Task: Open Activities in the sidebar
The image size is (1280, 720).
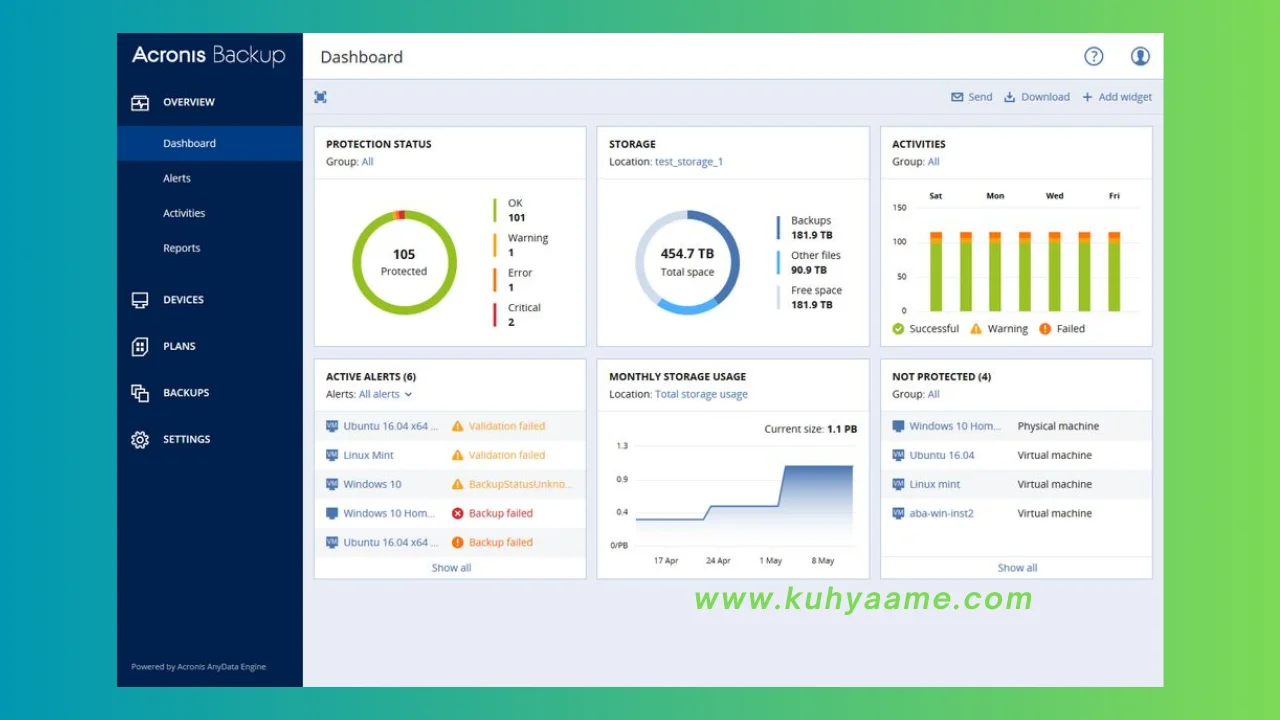Action: click(x=184, y=213)
